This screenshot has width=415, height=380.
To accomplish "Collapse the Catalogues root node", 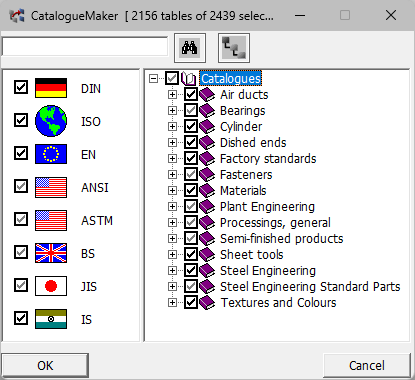I will 153,79.
